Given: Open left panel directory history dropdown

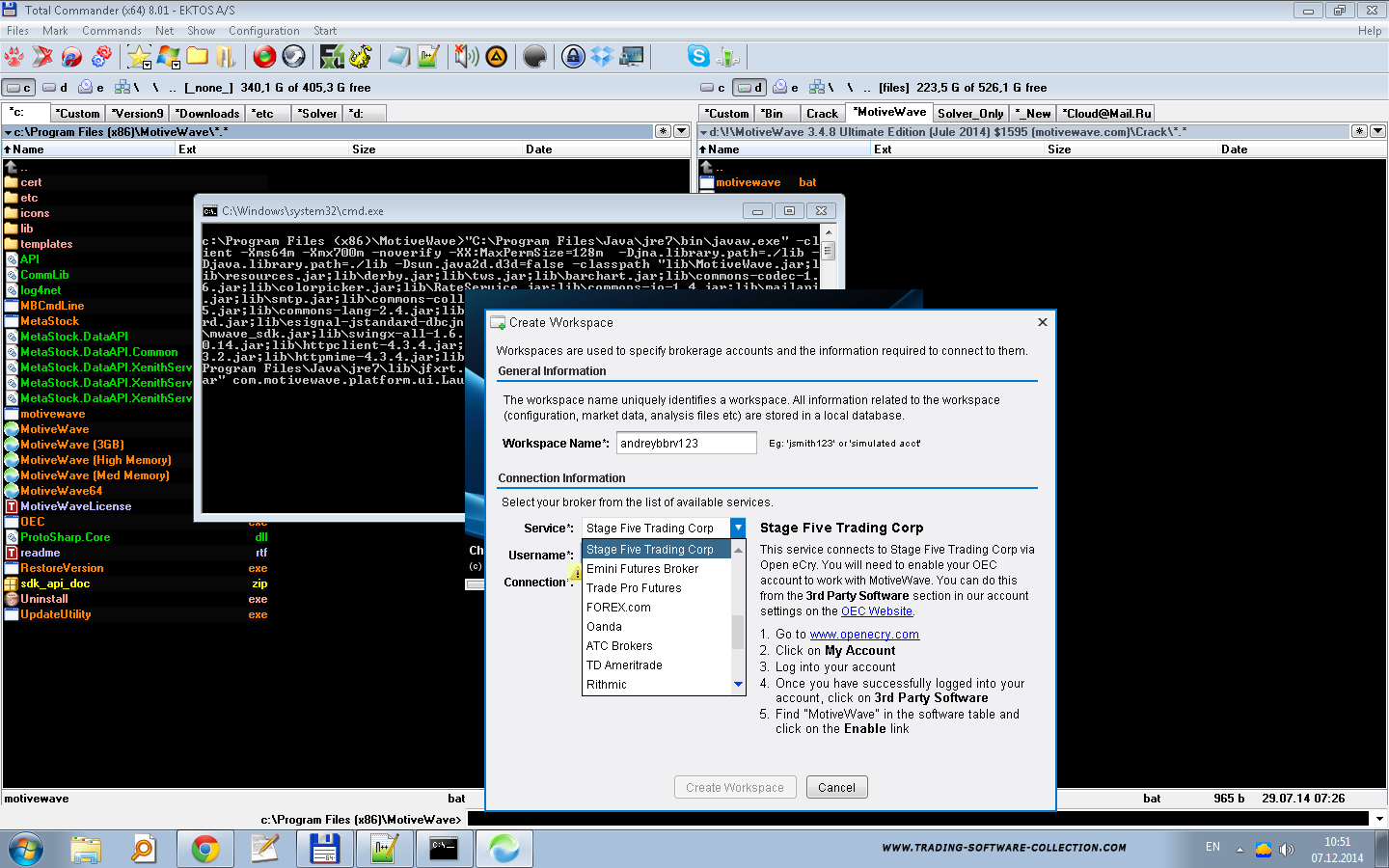Looking at the screenshot, I should (x=681, y=131).
